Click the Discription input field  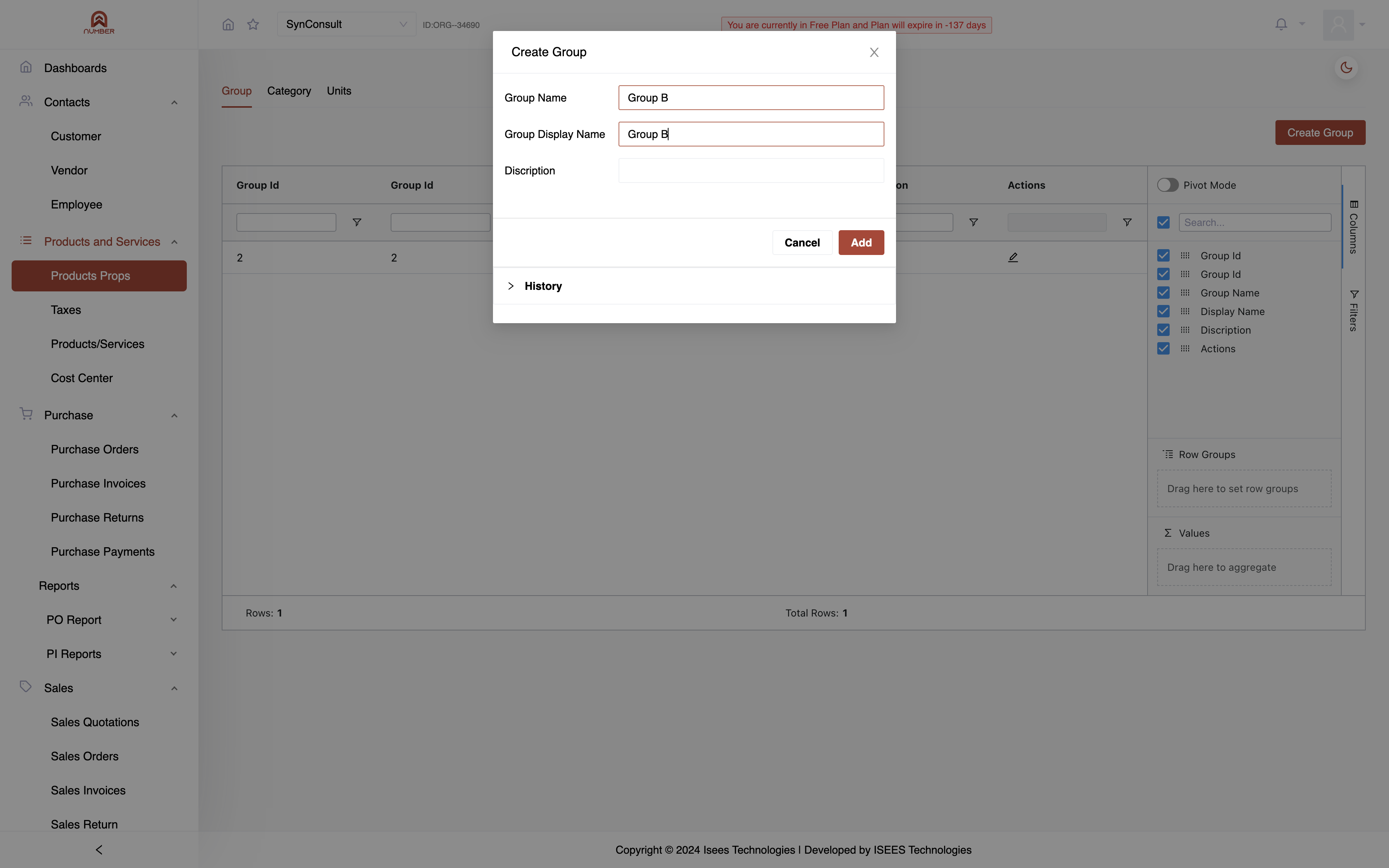click(x=751, y=170)
